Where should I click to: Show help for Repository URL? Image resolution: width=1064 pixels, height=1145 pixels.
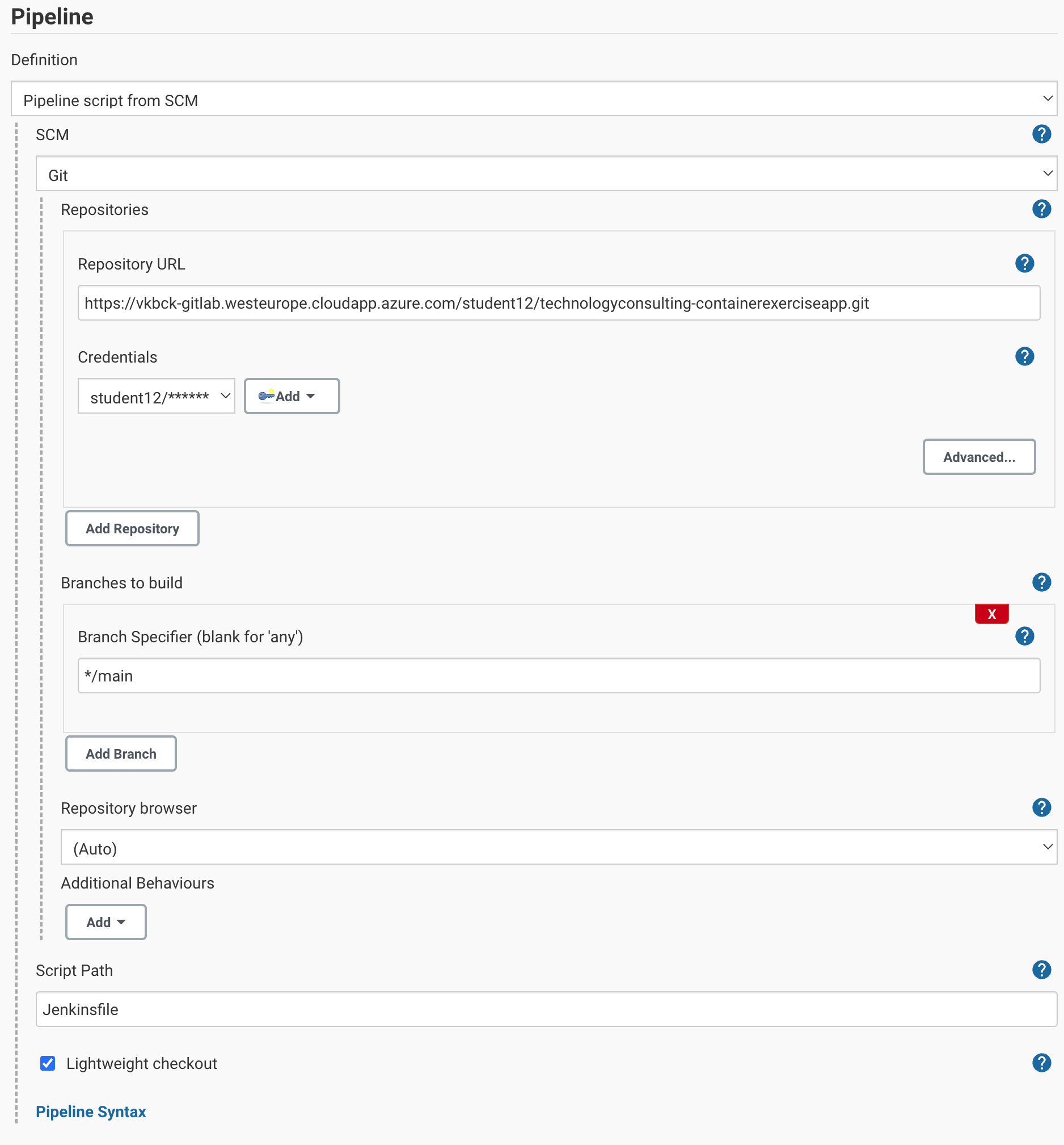tap(1024, 264)
